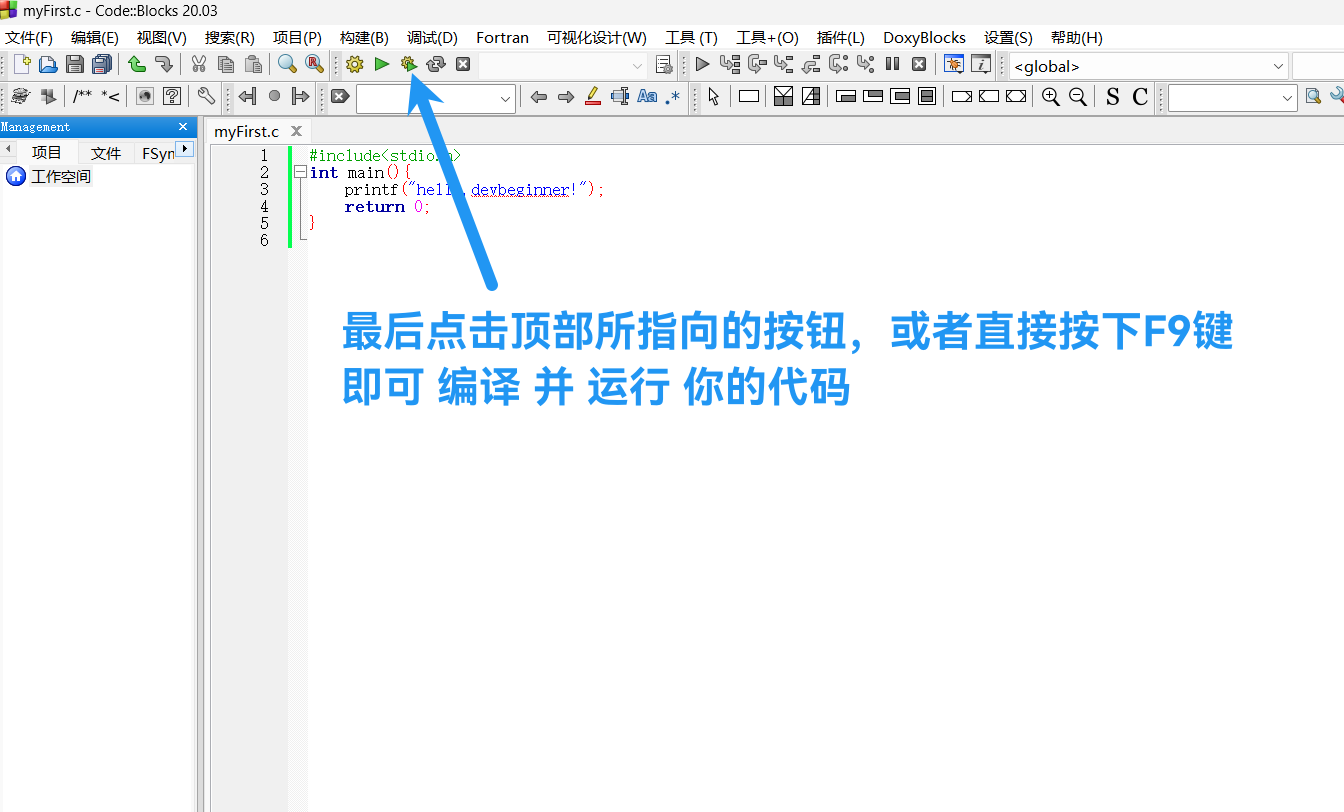Toggle regex .* search option
1344x812 pixels.
coord(673,96)
